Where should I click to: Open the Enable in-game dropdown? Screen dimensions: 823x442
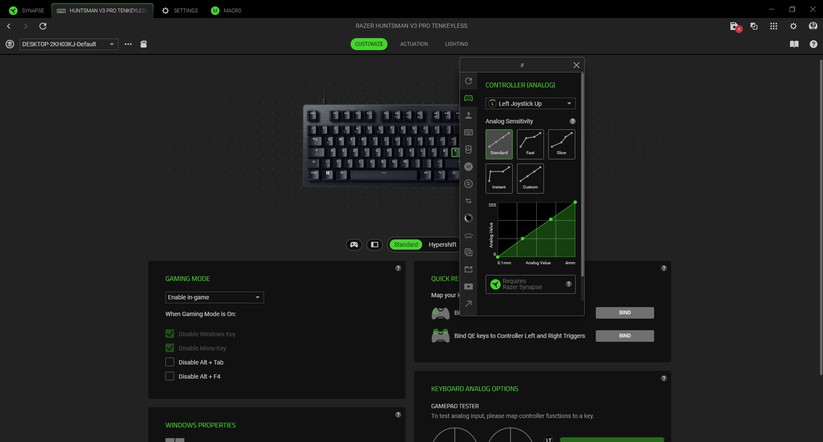214,297
